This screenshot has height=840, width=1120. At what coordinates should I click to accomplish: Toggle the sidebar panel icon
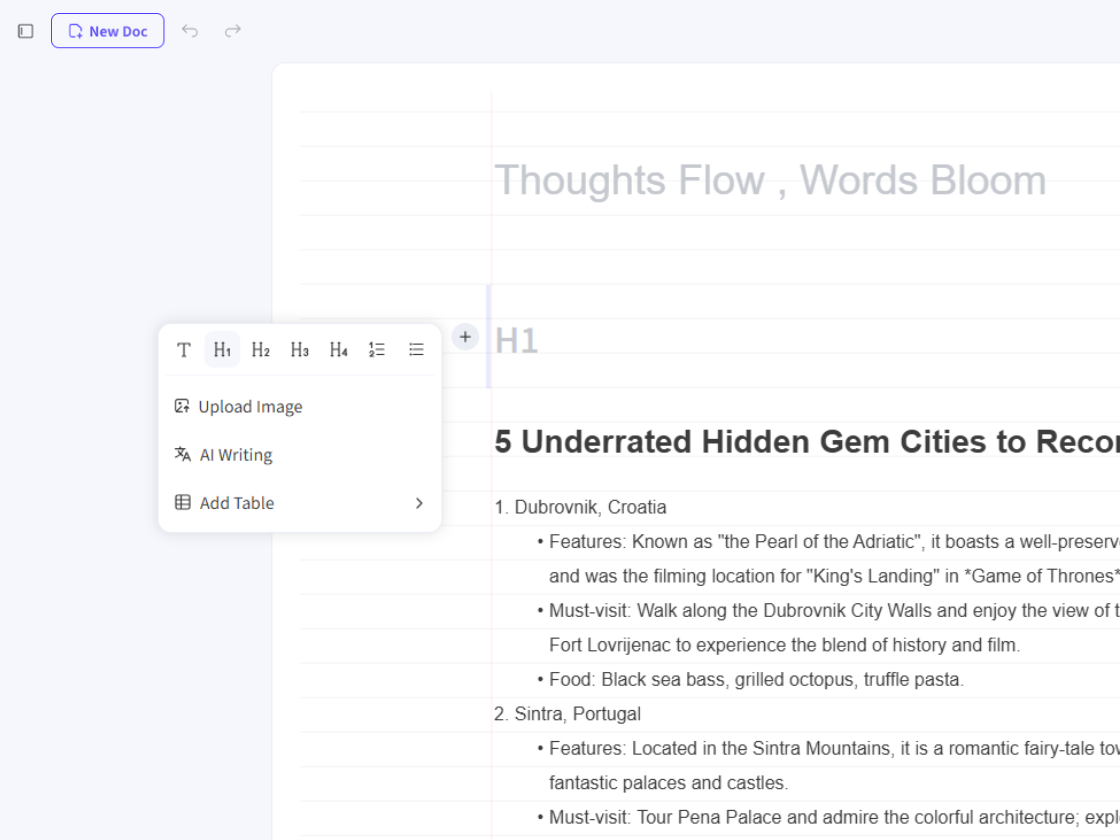[26, 31]
